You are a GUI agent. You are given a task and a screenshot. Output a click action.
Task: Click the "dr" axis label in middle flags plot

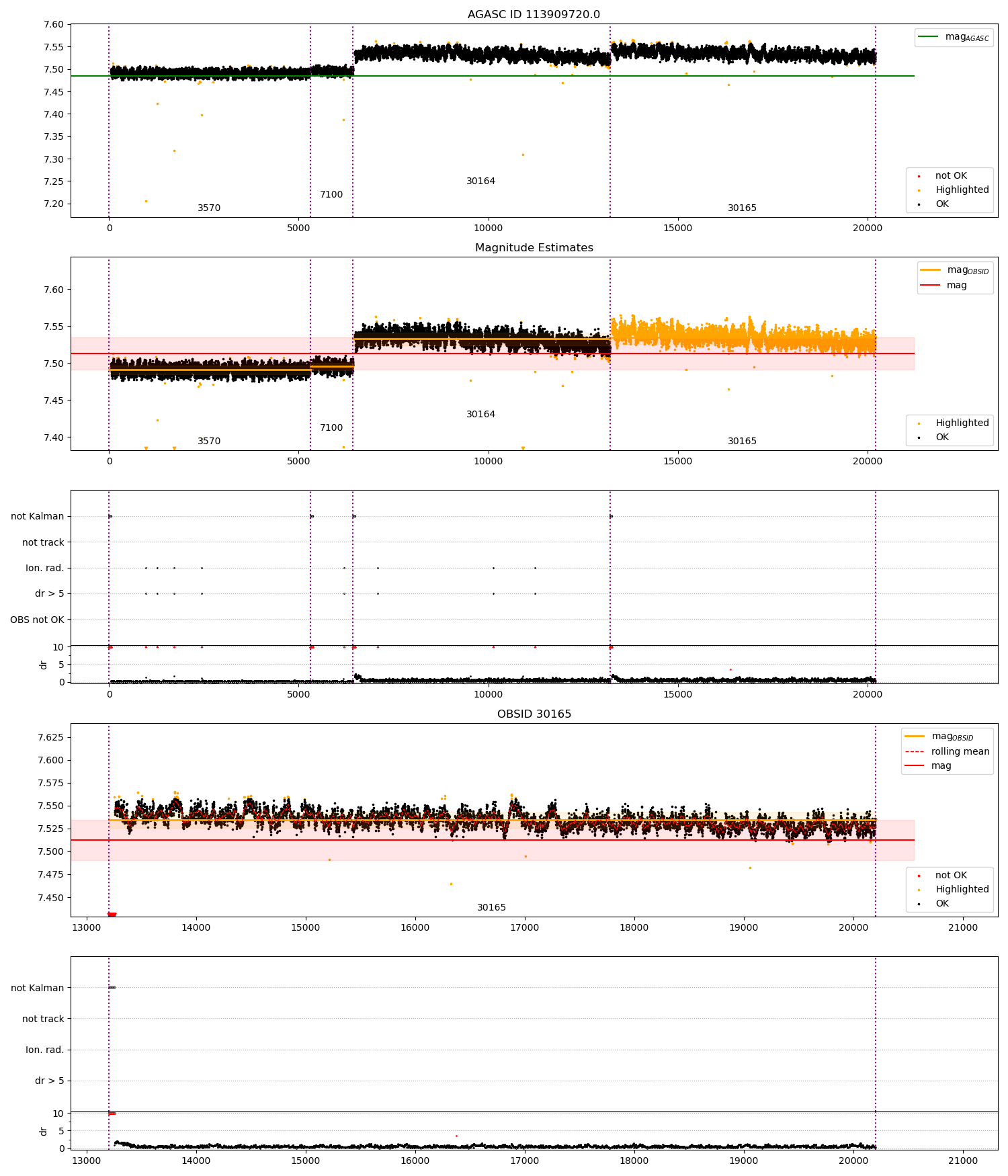point(44,665)
